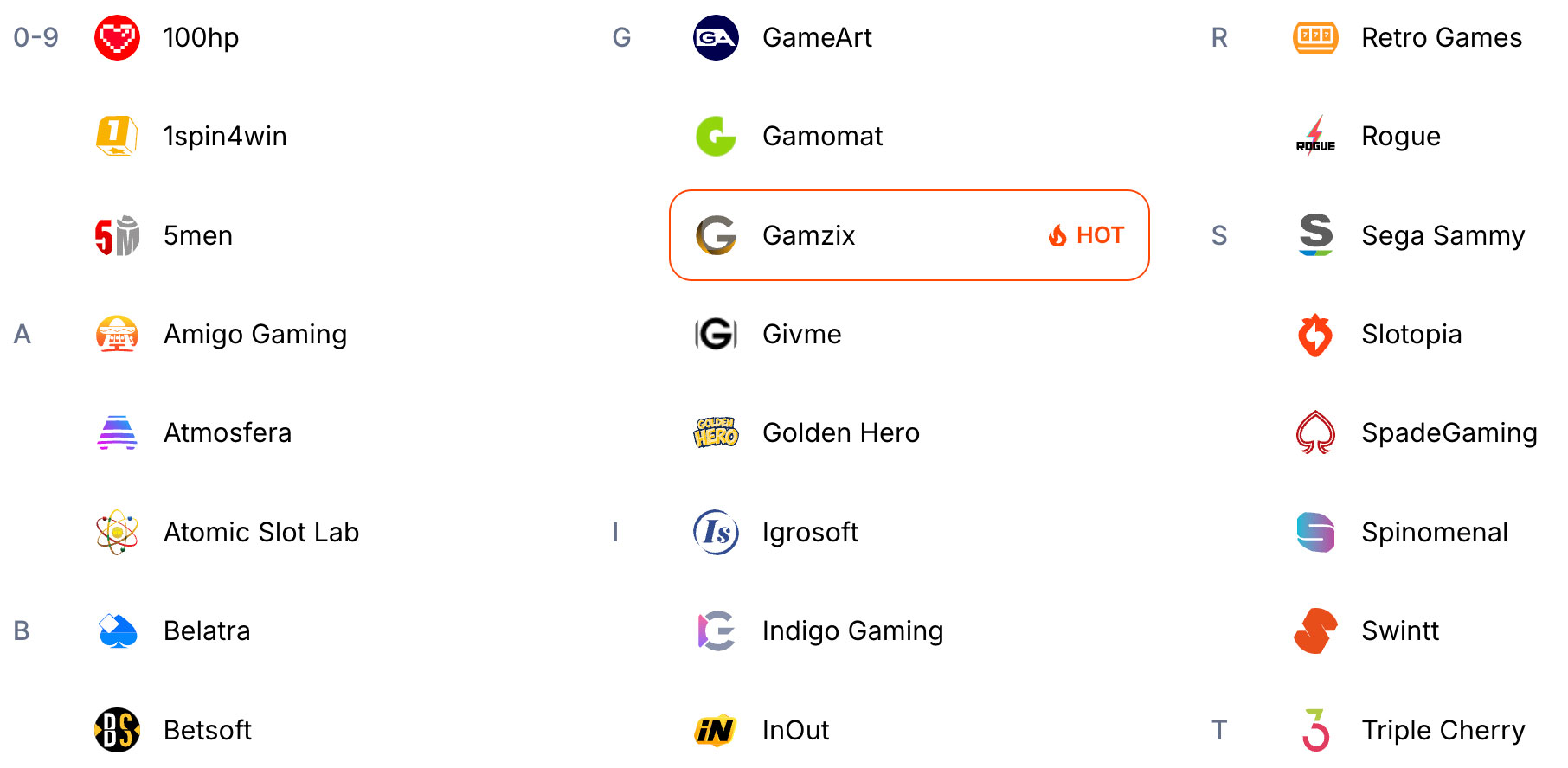Image resolution: width=1568 pixels, height=768 pixels.
Task: Open the Swintt orange logo
Action: click(x=1315, y=630)
